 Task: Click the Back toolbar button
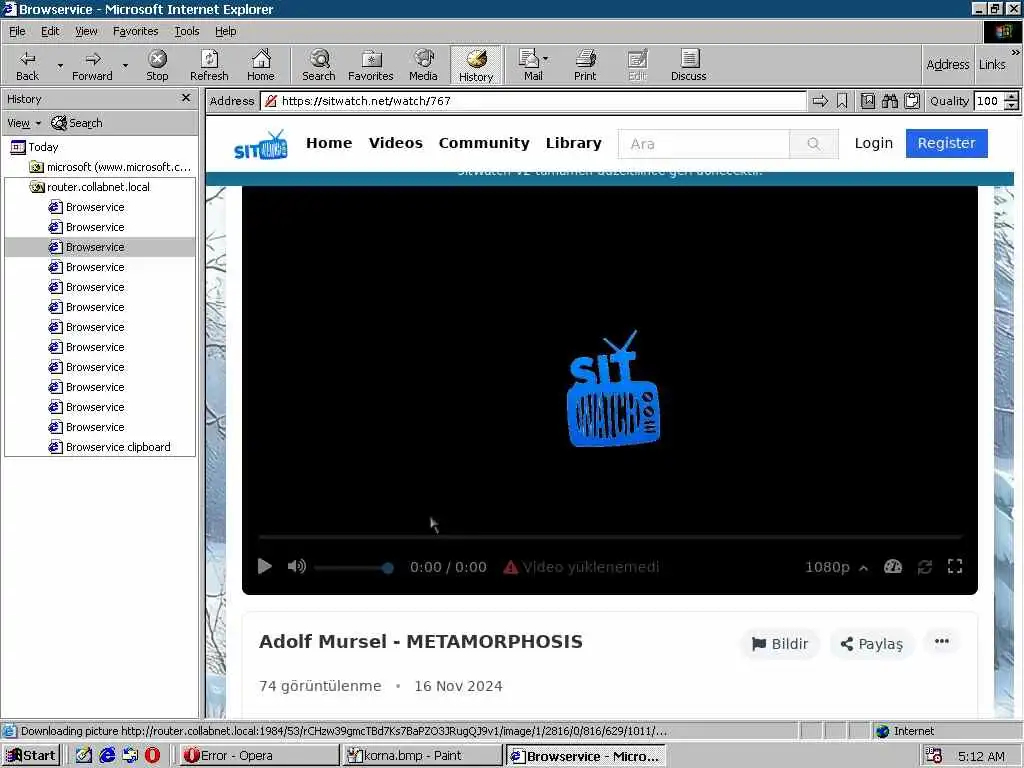point(27,65)
